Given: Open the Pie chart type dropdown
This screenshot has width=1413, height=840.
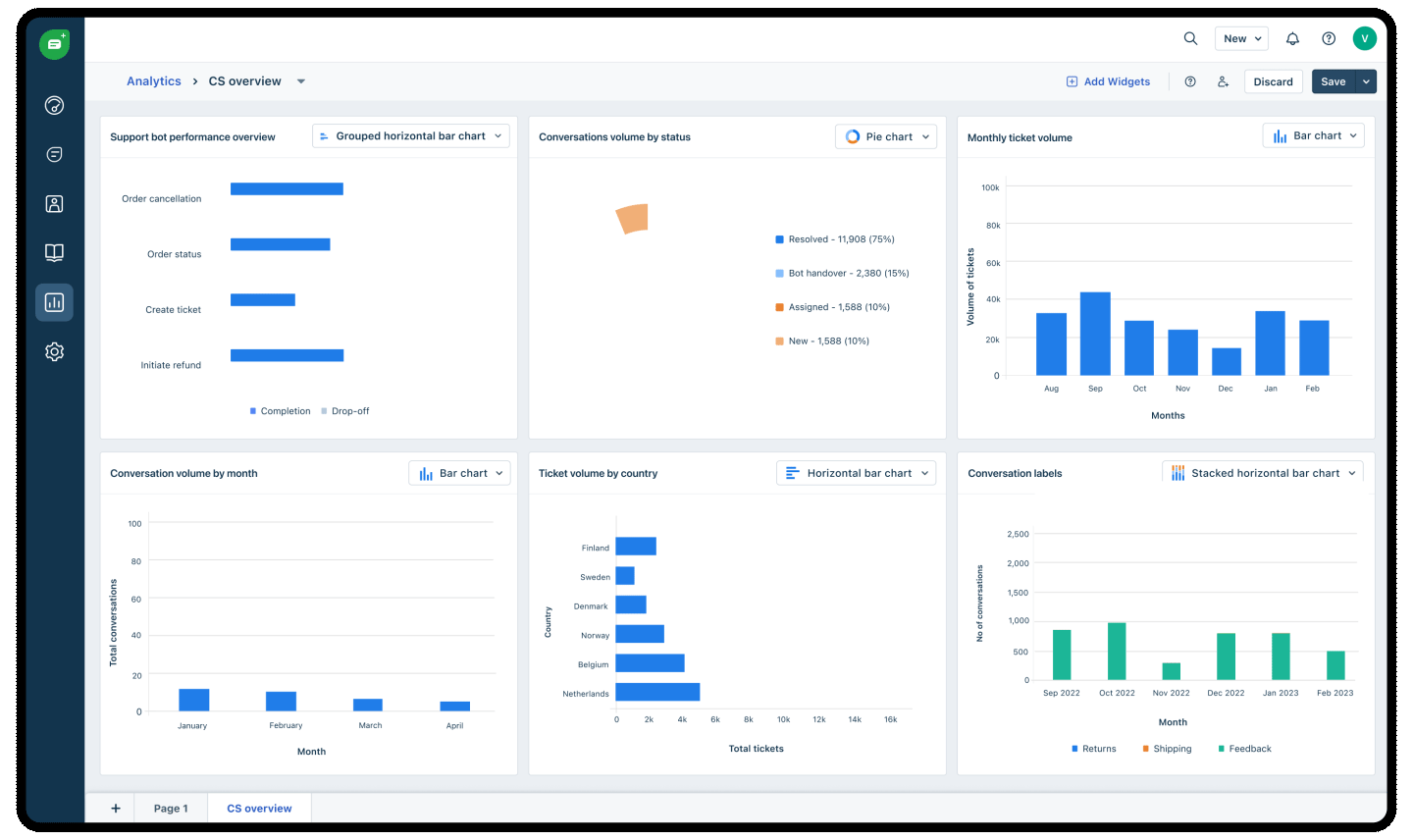Looking at the screenshot, I should pos(886,136).
